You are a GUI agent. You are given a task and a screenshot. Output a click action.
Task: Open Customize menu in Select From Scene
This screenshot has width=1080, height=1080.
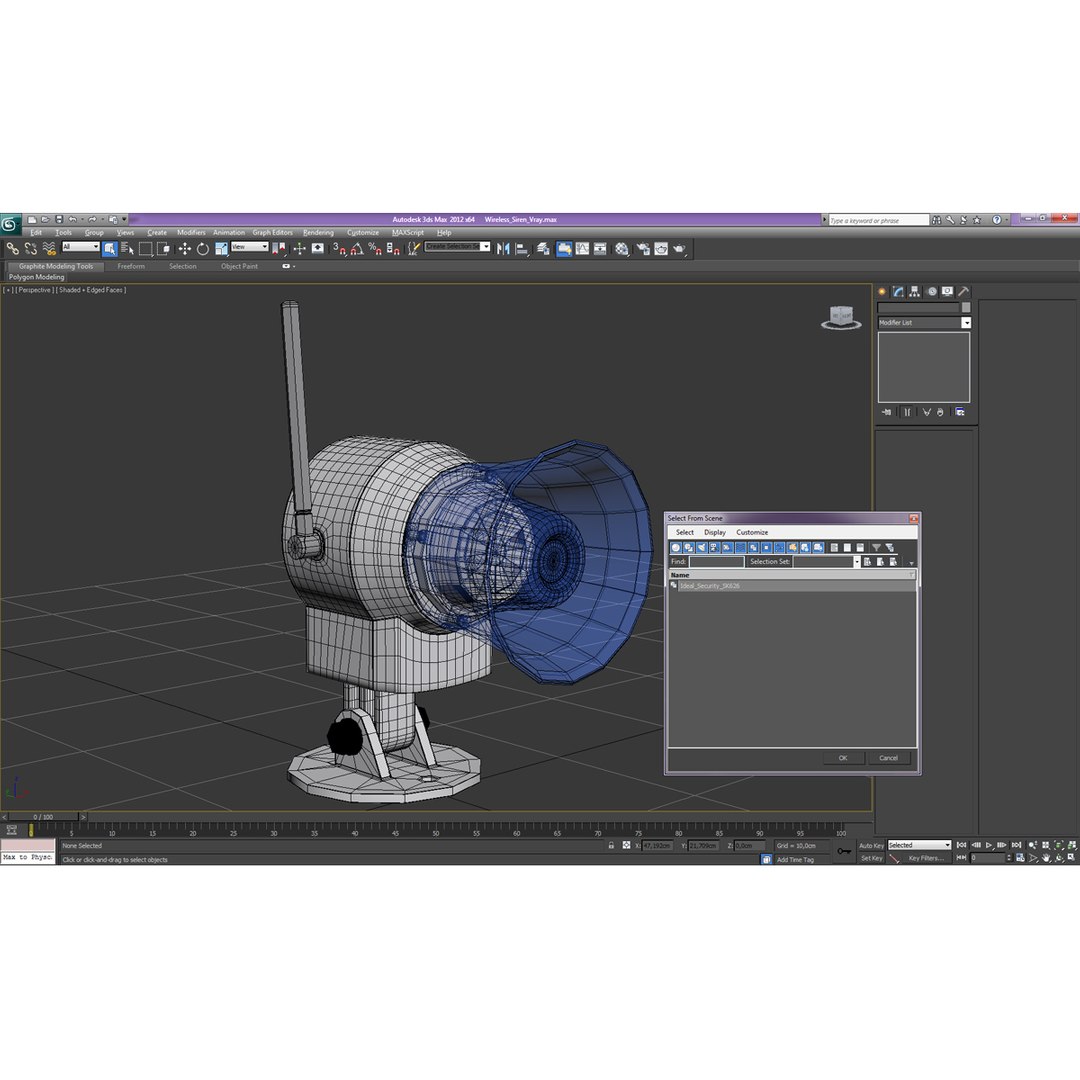point(752,532)
